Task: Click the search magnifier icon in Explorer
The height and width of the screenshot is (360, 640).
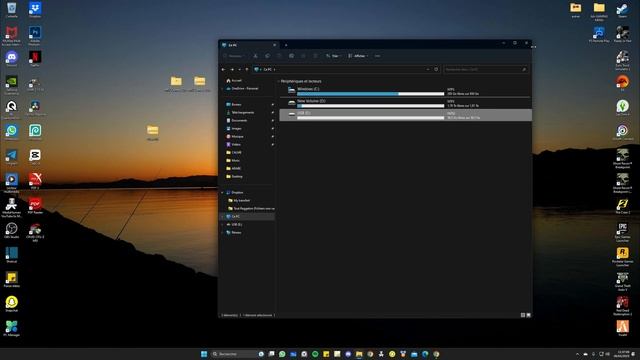Action: point(524,69)
